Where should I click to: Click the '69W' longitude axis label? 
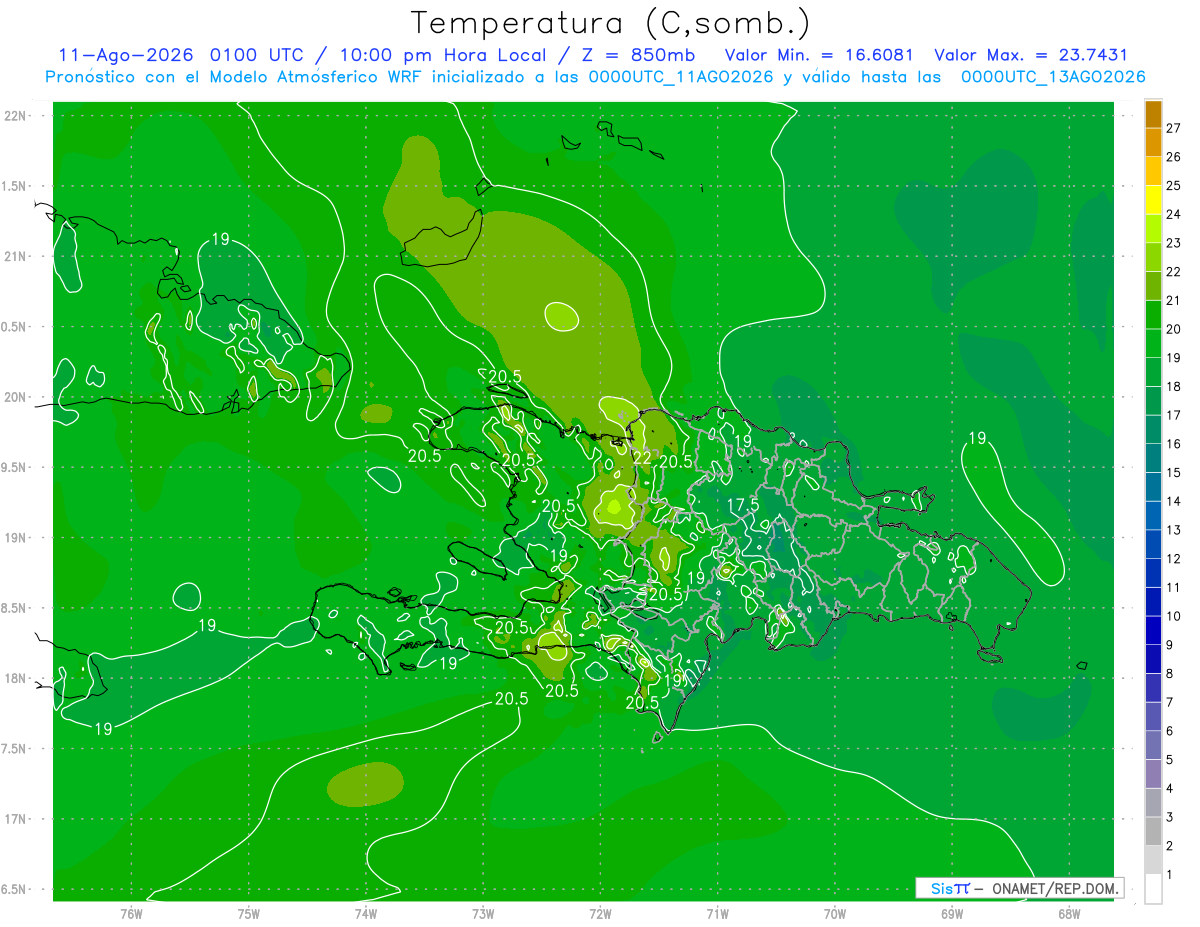click(951, 913)
